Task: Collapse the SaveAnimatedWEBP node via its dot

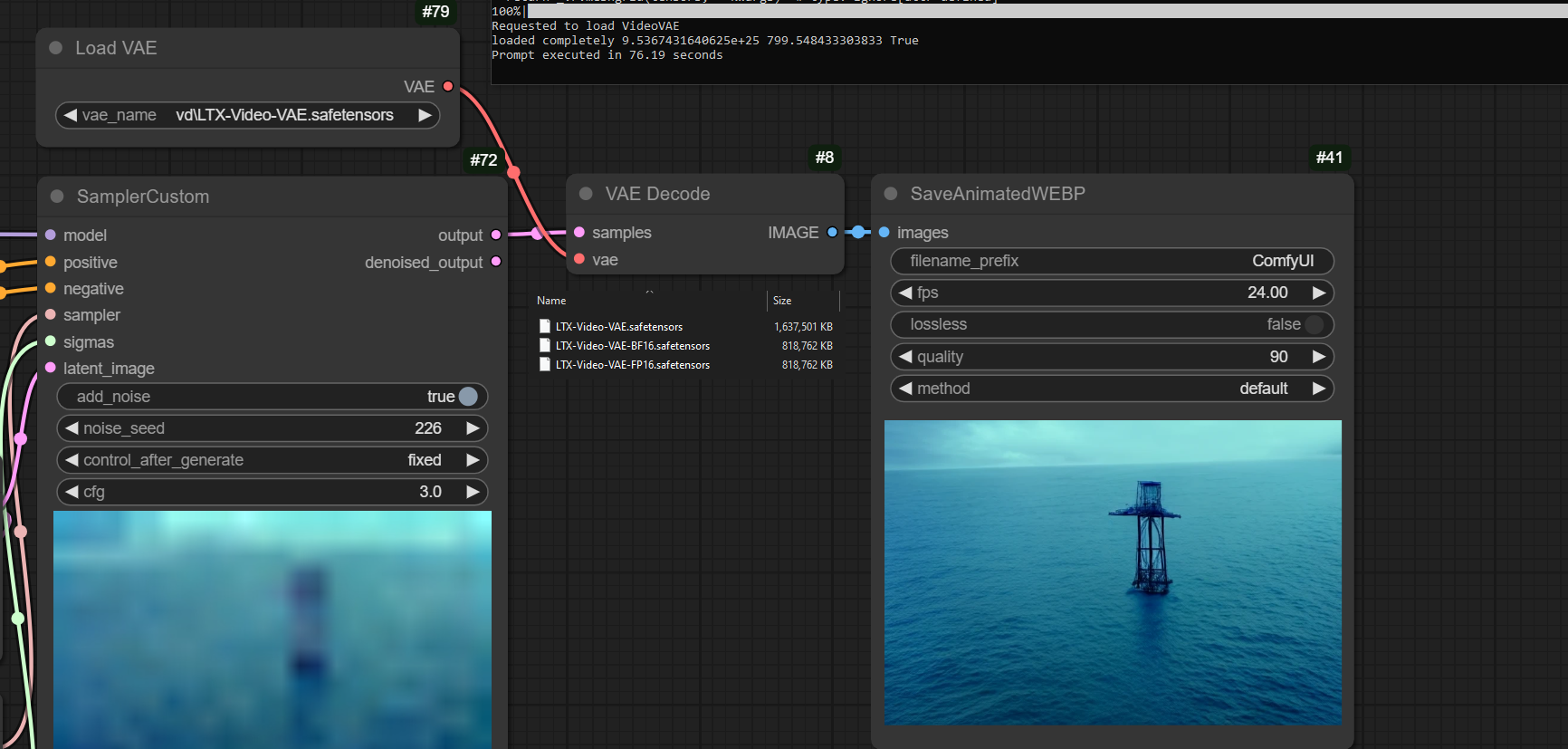Action: pyautogui.click(x=891, y=194)
